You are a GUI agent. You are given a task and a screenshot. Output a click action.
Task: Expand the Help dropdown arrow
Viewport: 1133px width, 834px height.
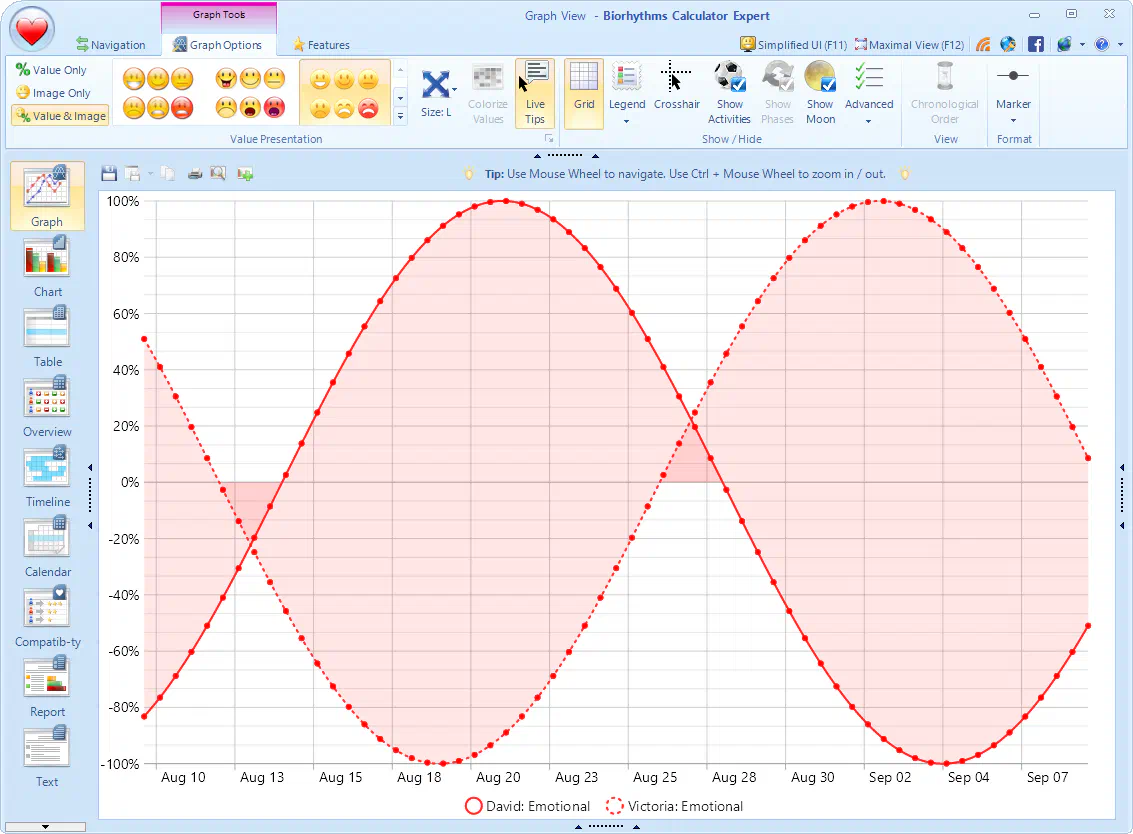[x=1121, y=45]
